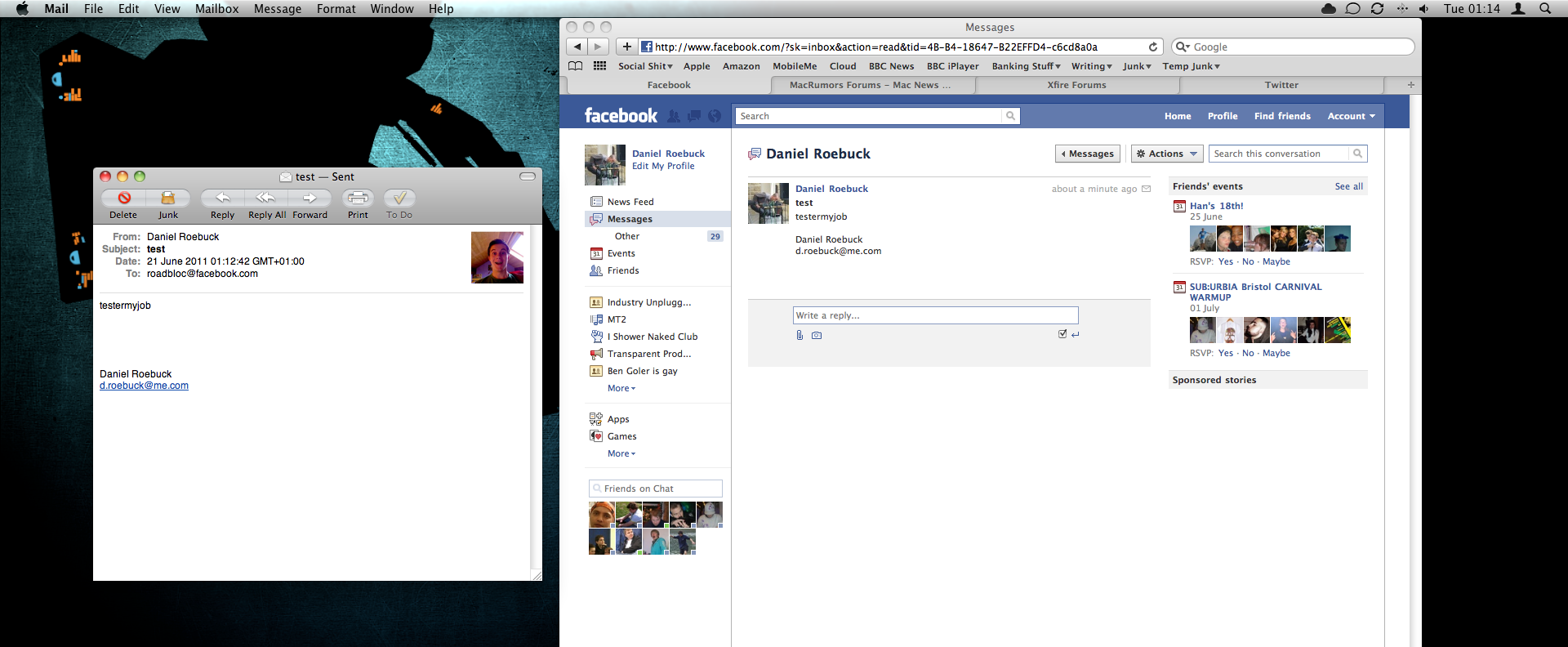Open Edit My Profile link
1568x647 pixels.
tap(663, 166)
